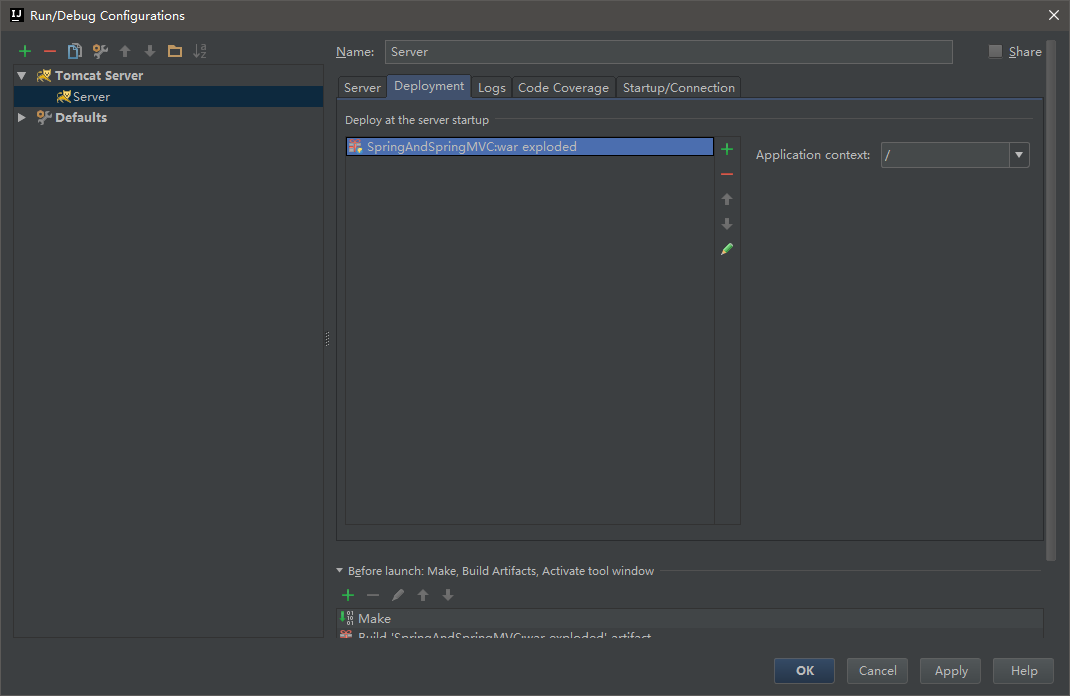Click the Cancel button
Image resolution: width=1070 pixels, height=696 pixels.
click(x=878, y=671)
